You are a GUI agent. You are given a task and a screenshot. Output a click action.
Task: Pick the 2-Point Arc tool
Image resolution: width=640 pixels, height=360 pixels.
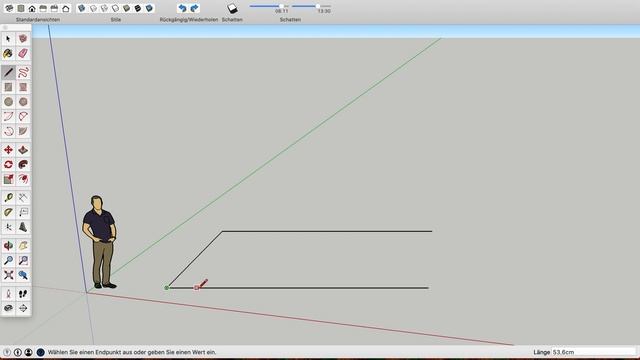coord(23,117)
